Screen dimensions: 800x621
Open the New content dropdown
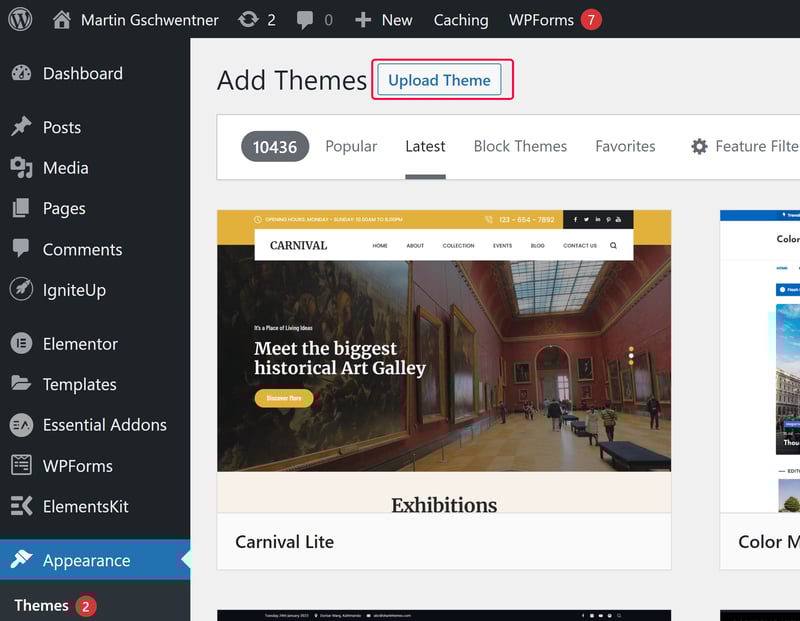click(384, 20)
